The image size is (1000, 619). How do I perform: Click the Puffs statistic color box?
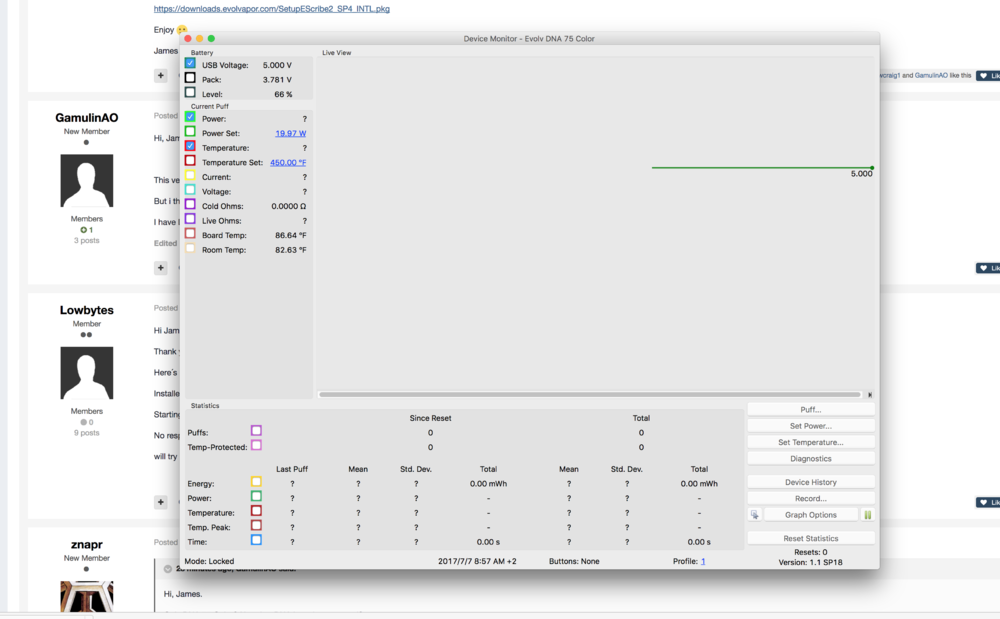tap(256, 431)
